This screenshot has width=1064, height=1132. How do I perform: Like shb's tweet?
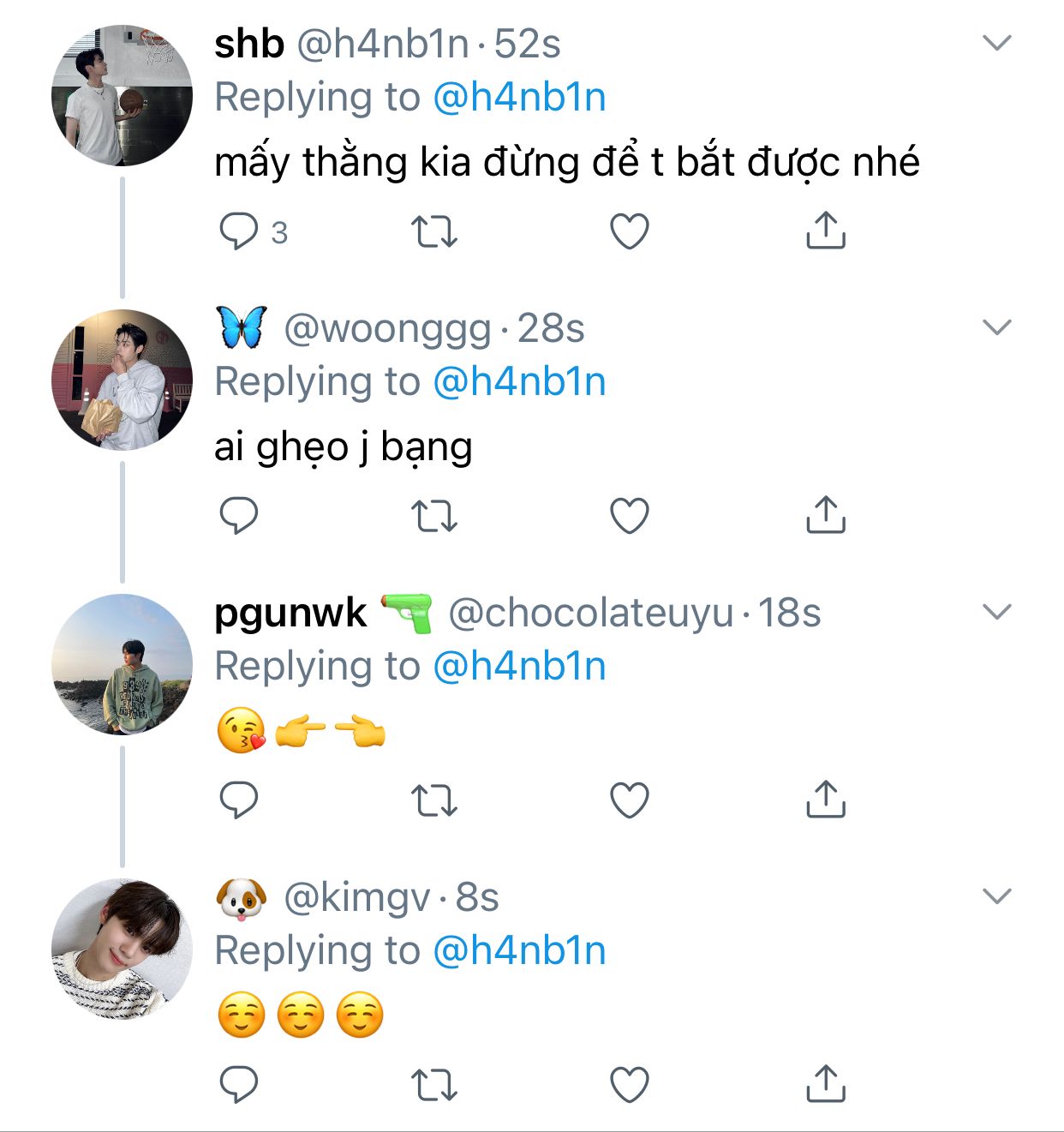coord(629,231)
